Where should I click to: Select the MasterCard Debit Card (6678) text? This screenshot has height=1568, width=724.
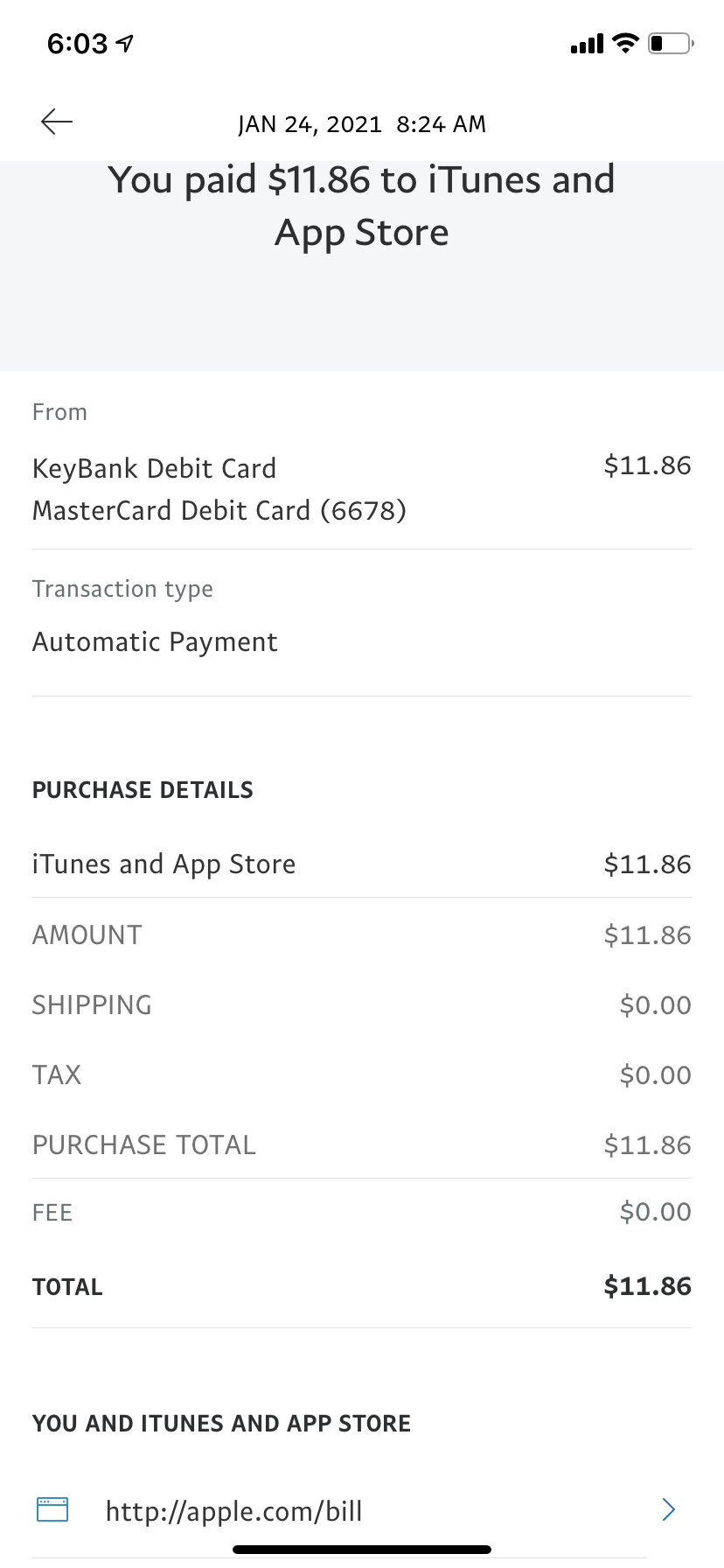click(x=219, y=510)
